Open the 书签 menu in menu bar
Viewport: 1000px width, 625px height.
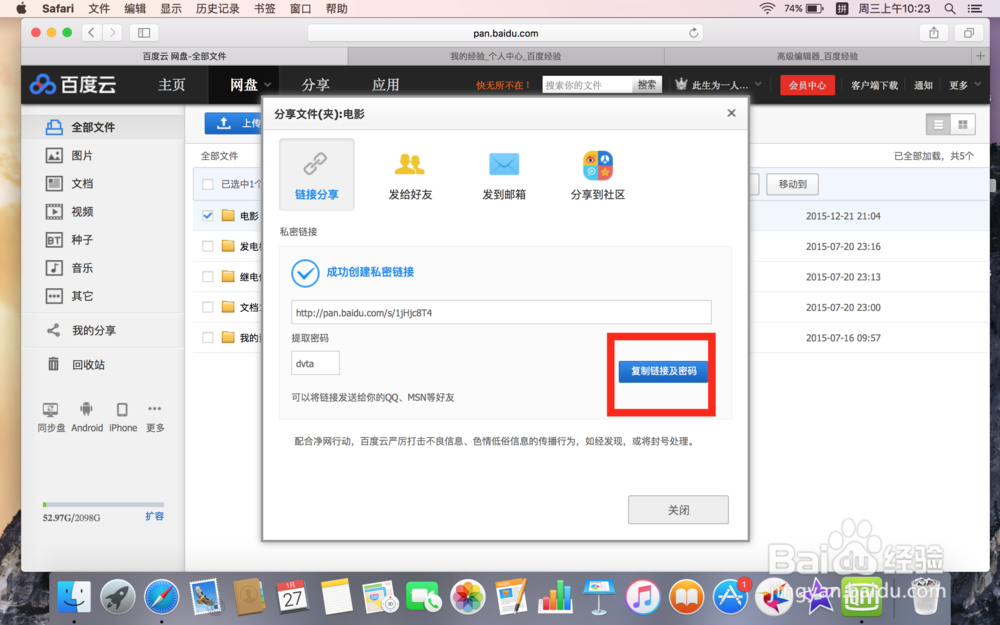pos(263,8)
